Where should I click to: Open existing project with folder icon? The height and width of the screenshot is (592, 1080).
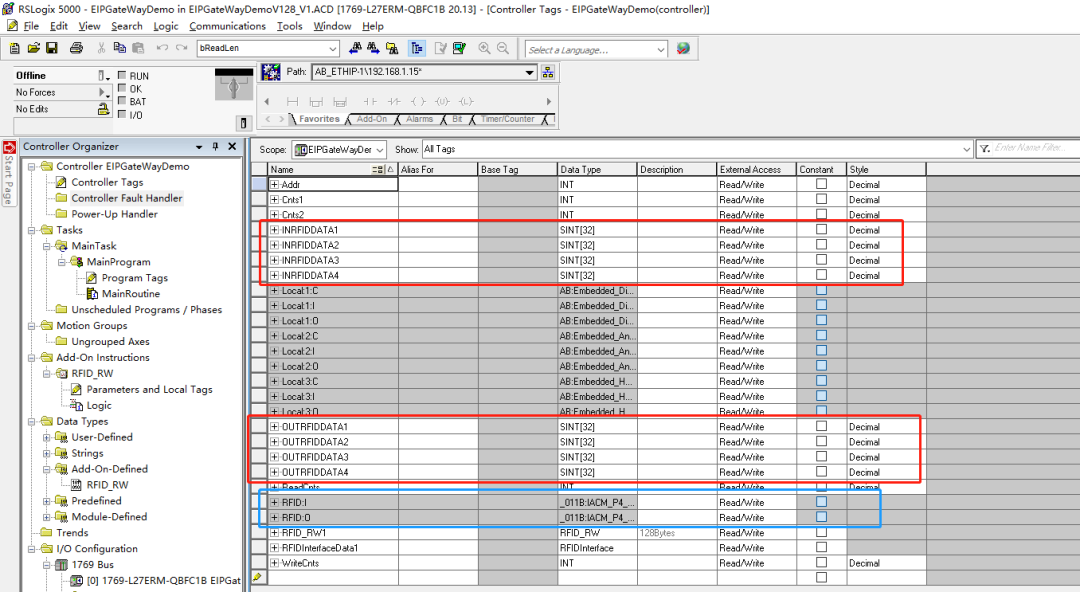click(x=34, y=48)
